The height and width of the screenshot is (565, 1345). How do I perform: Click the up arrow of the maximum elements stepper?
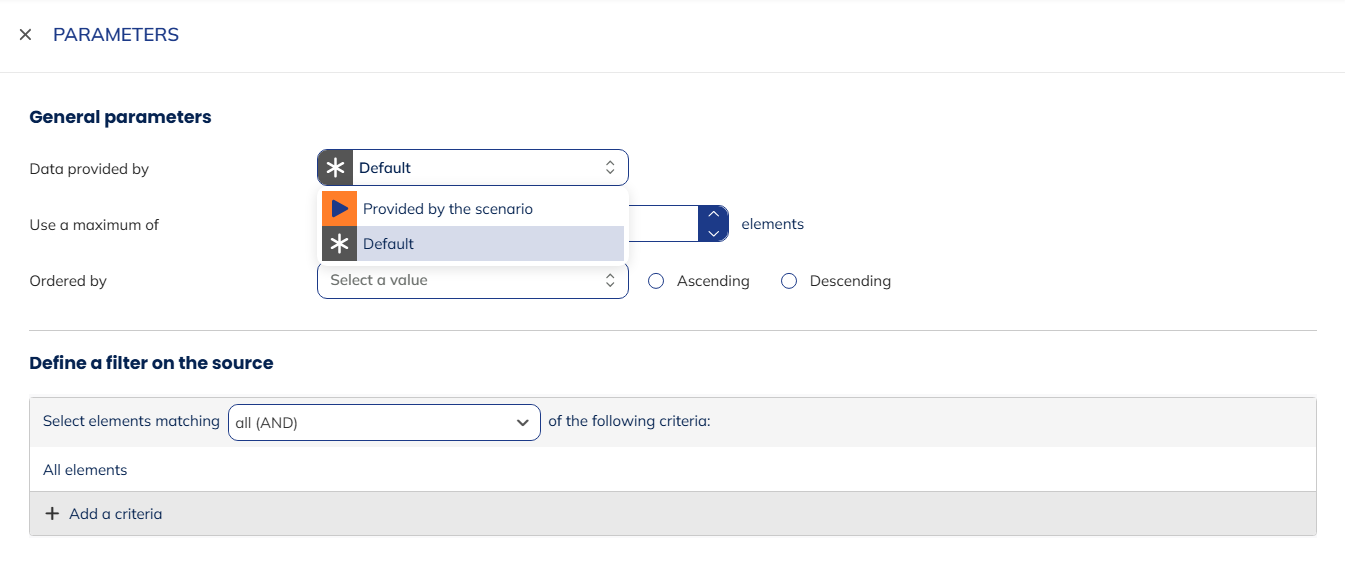[712, 214]
